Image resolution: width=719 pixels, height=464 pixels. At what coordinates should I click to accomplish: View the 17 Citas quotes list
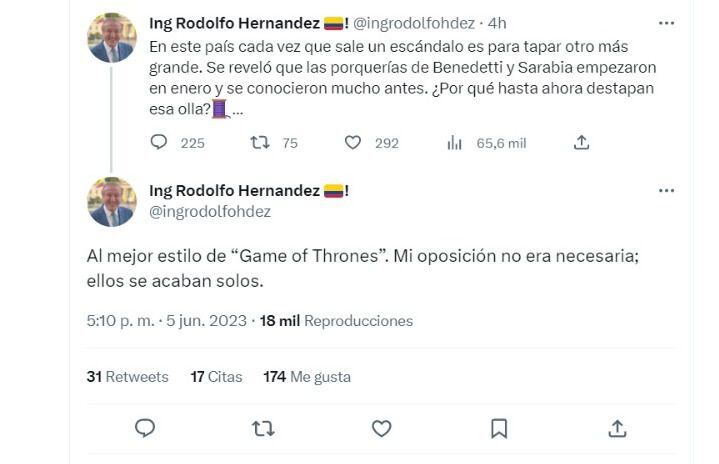coord(216,377)
